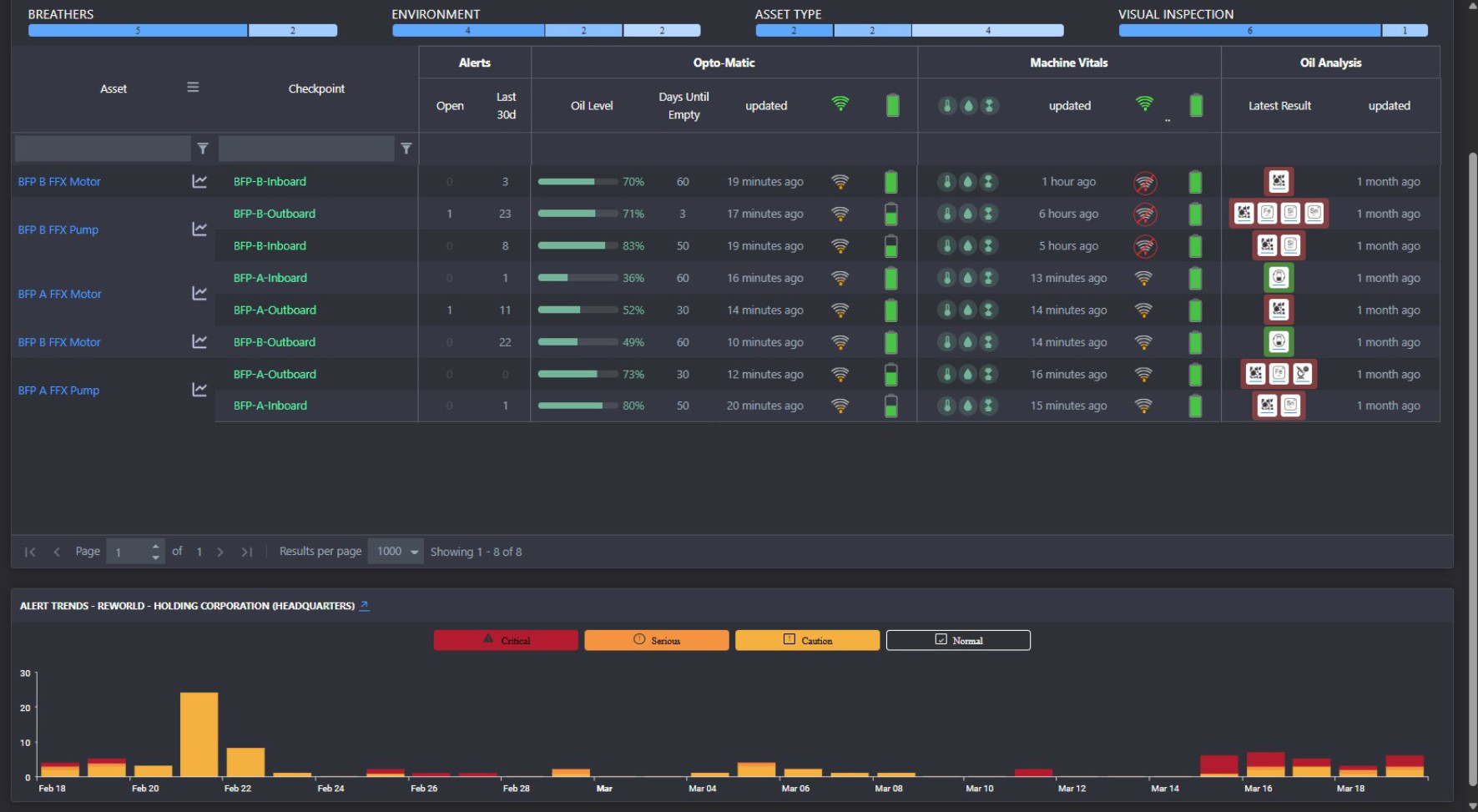This screenshot has height=812, width=1478.
Task: Open trend chart icon for BFP B FFX Pump
Action: click(x=199, y=229)
